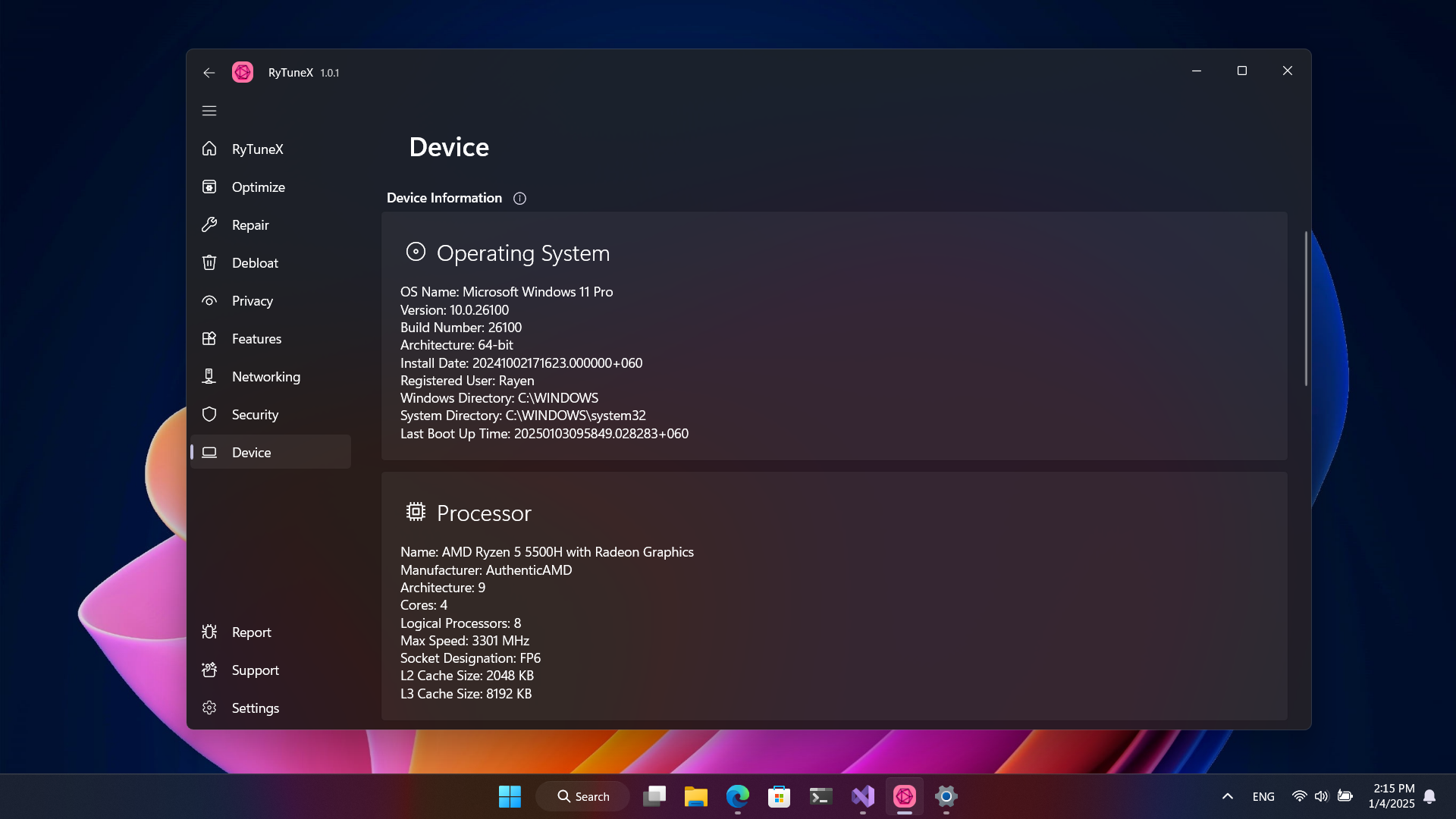Open the Features page
This screenshot has width=1456, height=819.
pos(271,338)
